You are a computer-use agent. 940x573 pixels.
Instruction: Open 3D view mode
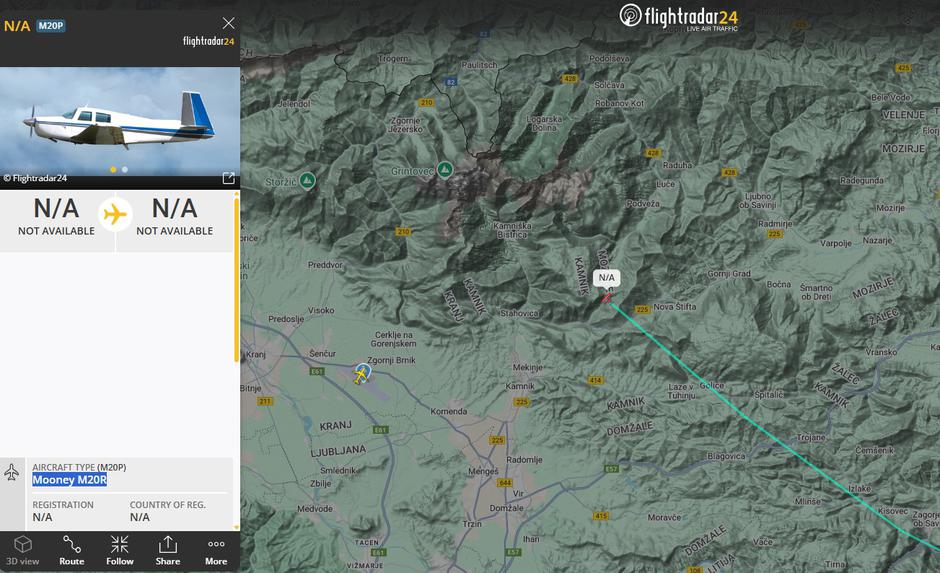[23, 551]
